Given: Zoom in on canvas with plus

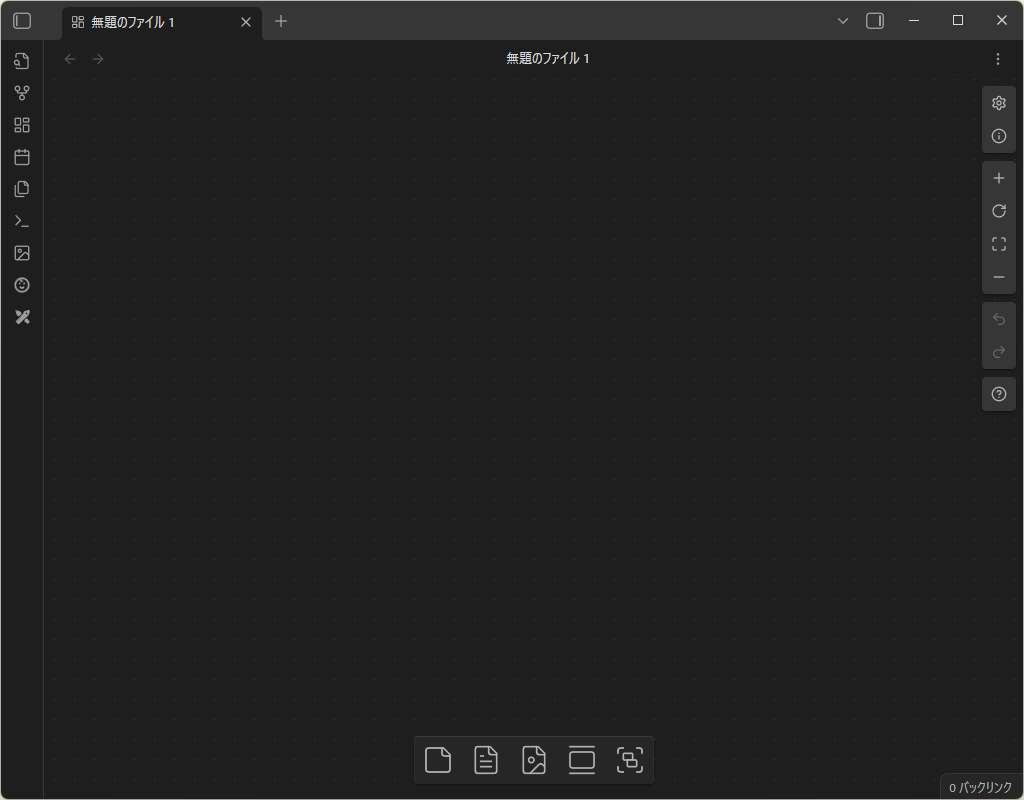Looking at the screenshot, I should pyautogui.click(x=999, y=178).
